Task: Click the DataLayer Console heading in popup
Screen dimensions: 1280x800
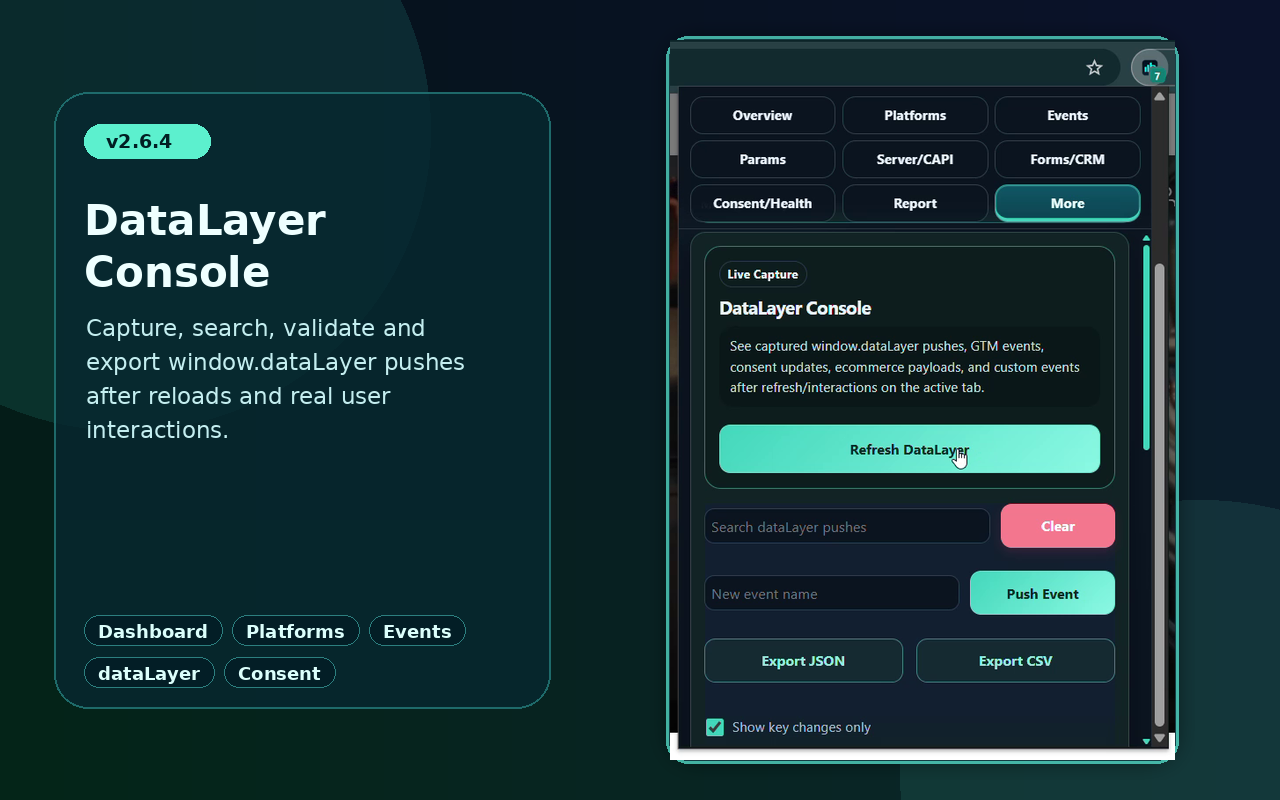Action: pyautogui.click(x=795, y=308)
